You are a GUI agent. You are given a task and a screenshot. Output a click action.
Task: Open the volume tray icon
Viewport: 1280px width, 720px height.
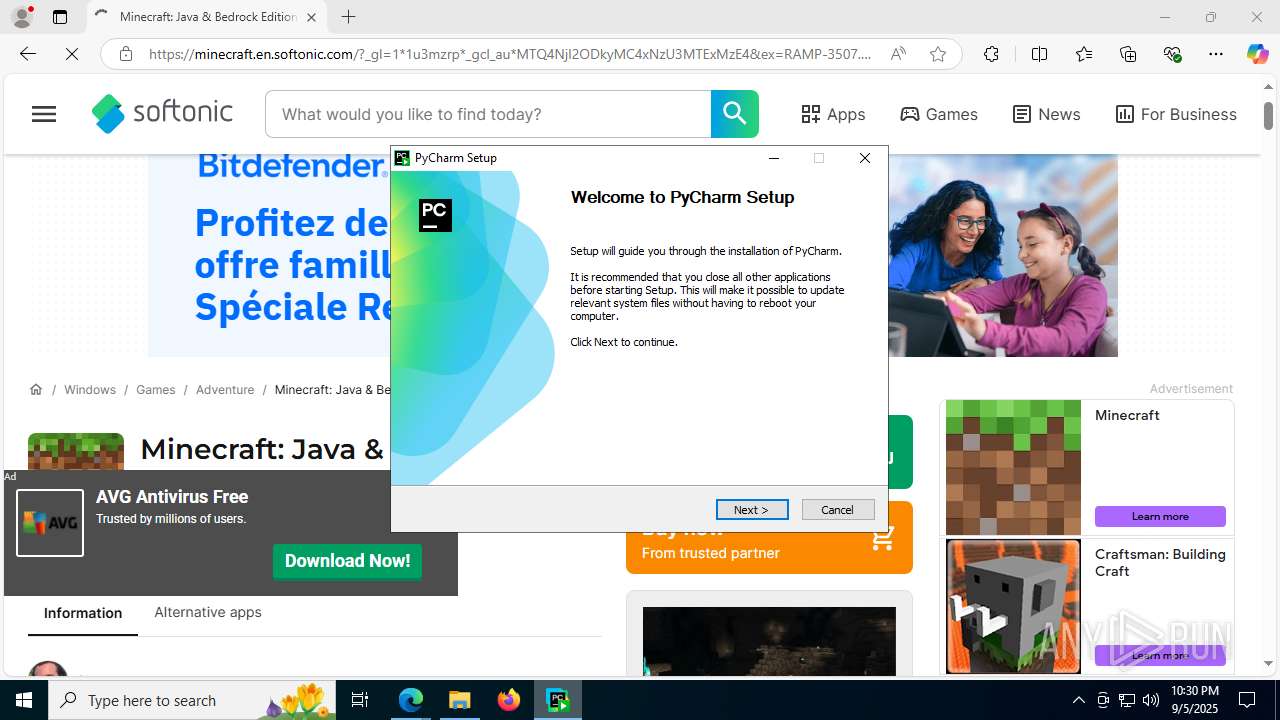(x=1151, y=700)
